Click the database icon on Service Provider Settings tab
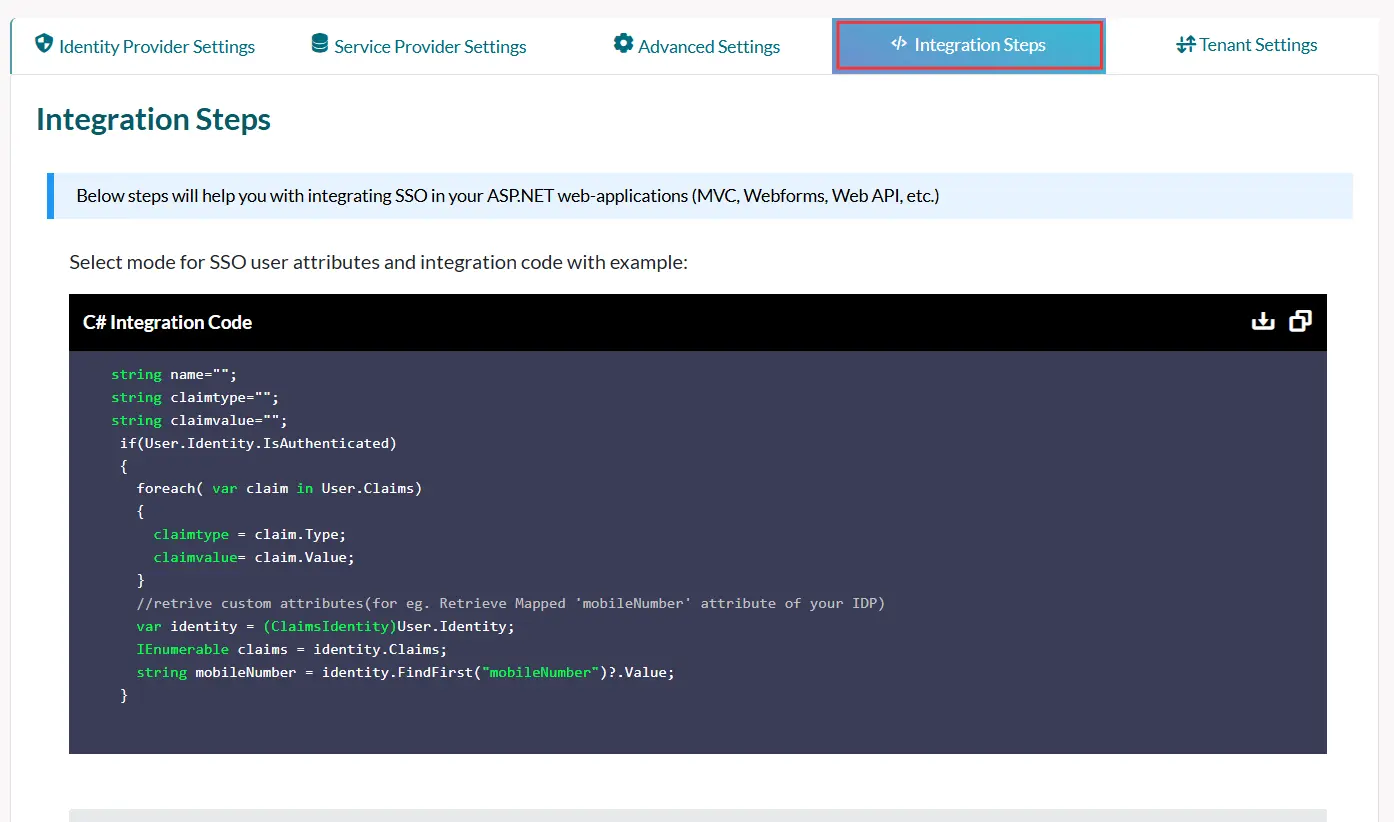Viewport: 1394px width, 822px height. (x=319, y=44)
